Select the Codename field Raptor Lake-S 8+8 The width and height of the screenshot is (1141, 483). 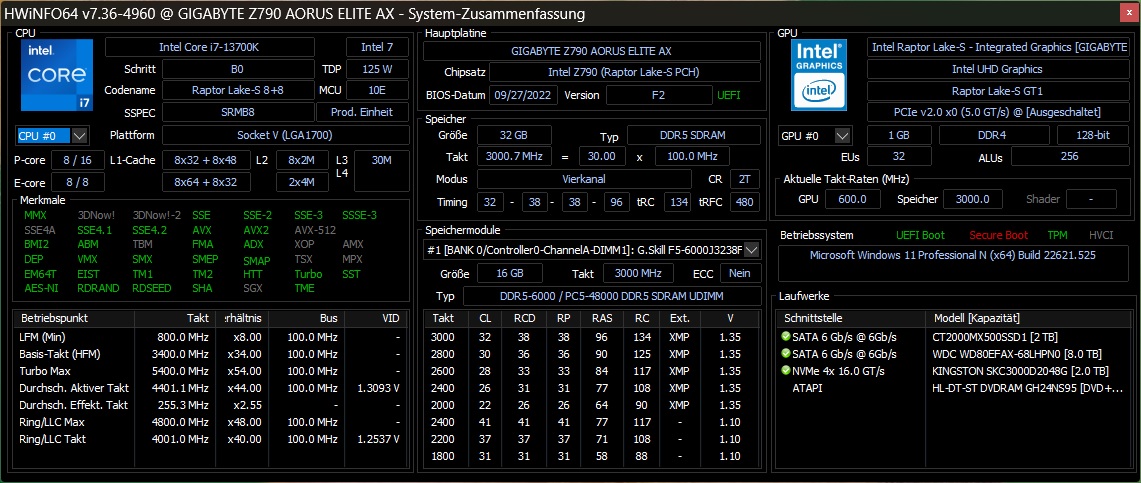coord(237,90)
